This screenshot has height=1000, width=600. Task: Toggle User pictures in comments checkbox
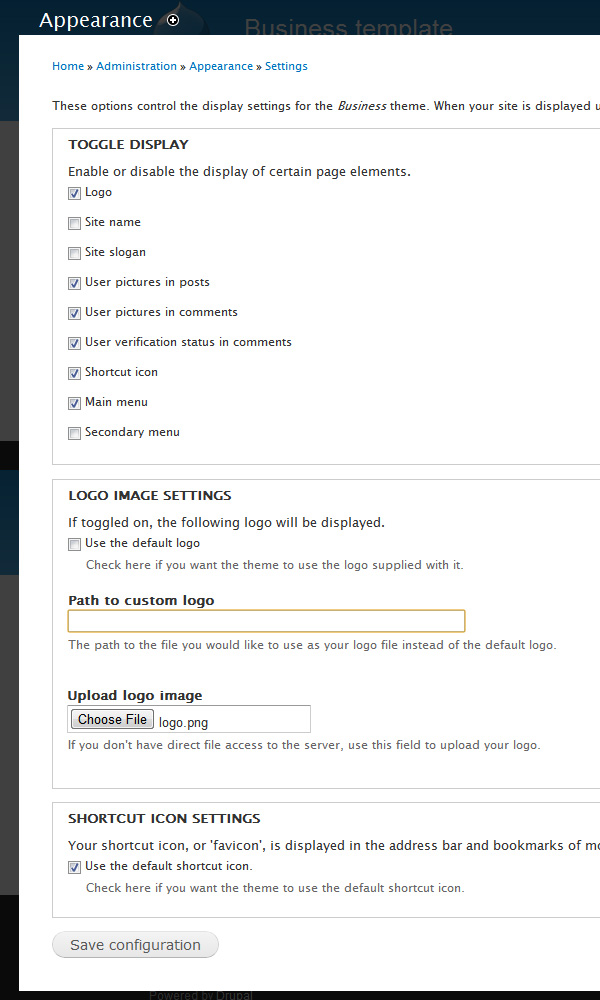pyautogui.click(x=75, y=313)
